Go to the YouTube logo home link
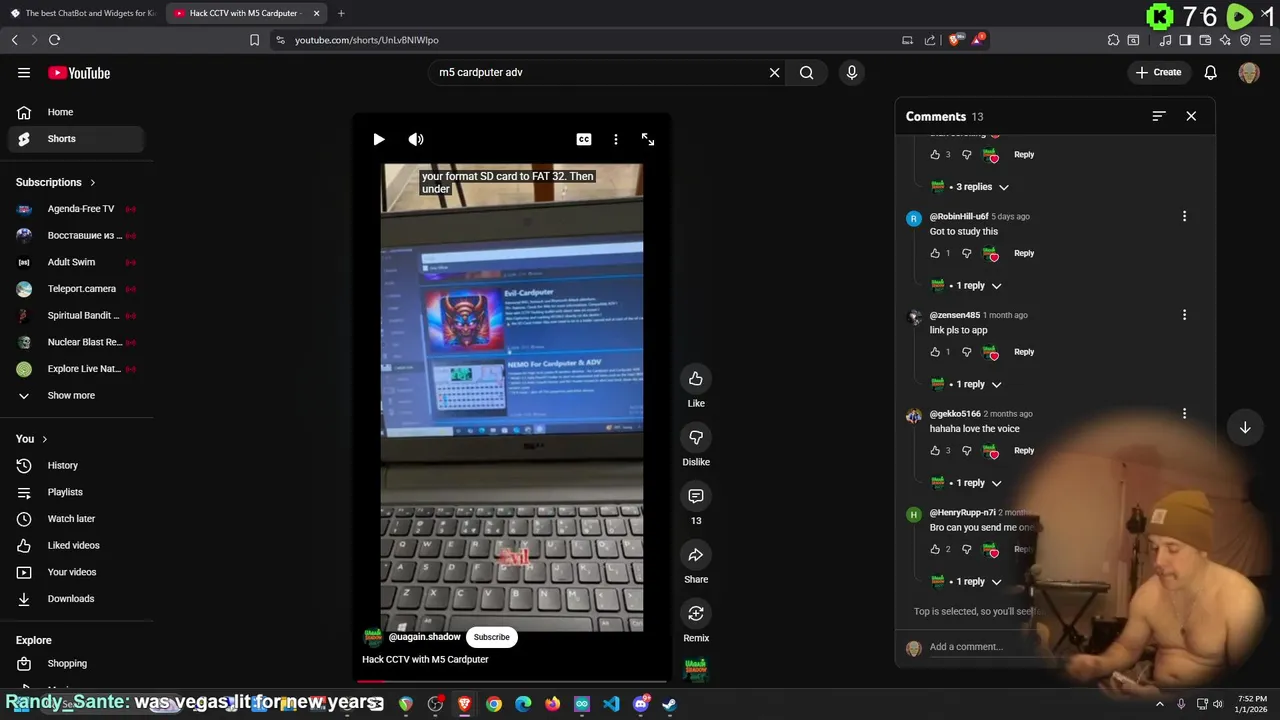This screenshot has width=1280, height=720. (x=79, y=73)
